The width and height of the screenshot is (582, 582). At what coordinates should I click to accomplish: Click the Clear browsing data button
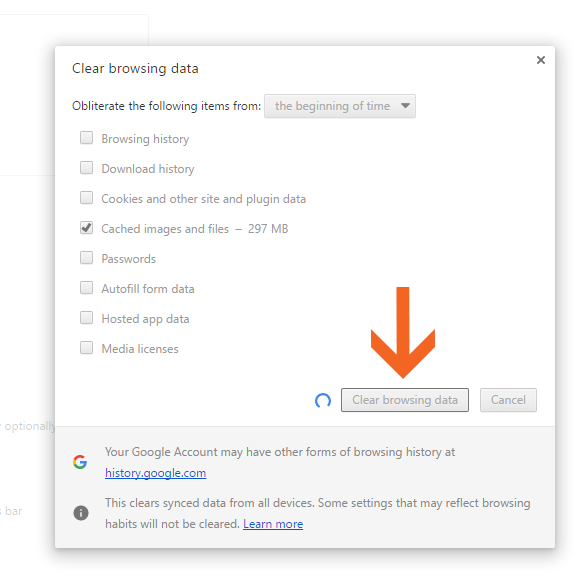coord(405,400)
